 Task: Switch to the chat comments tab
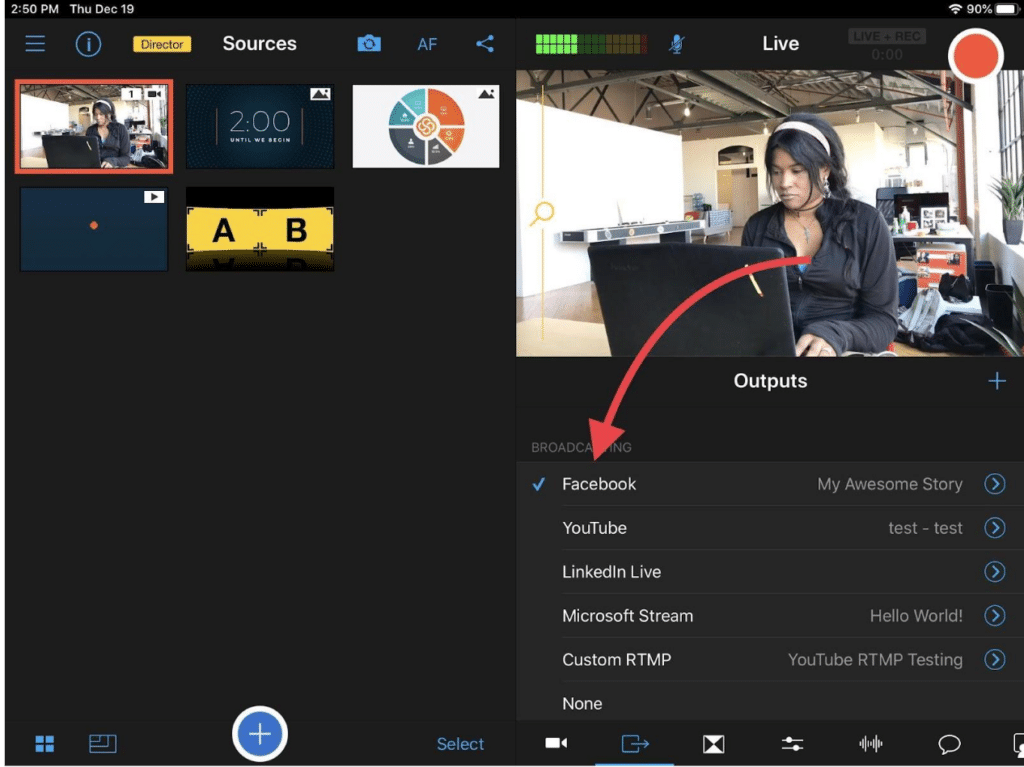(949, 743)
